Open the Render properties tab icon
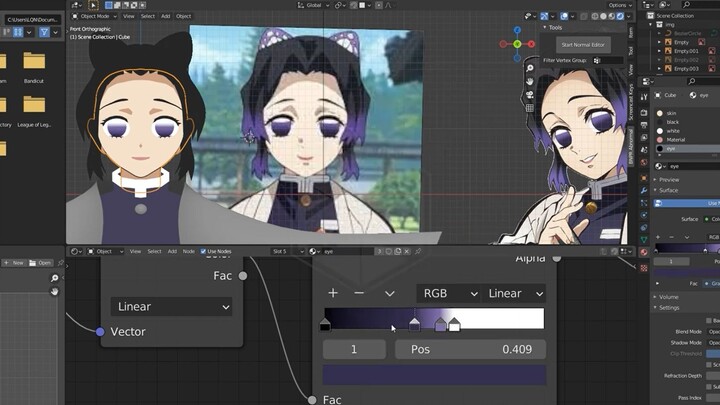Viewport: 720px width, 405px height. pyautogui.click(x=644, y=112)
